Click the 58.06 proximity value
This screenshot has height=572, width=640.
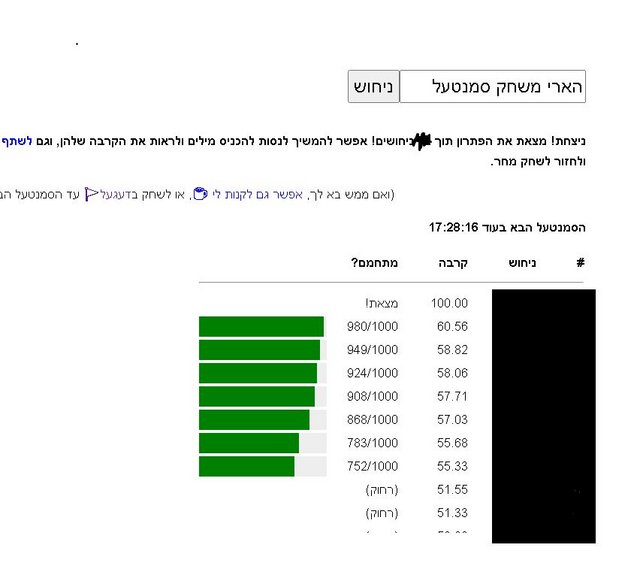(452, 373)
